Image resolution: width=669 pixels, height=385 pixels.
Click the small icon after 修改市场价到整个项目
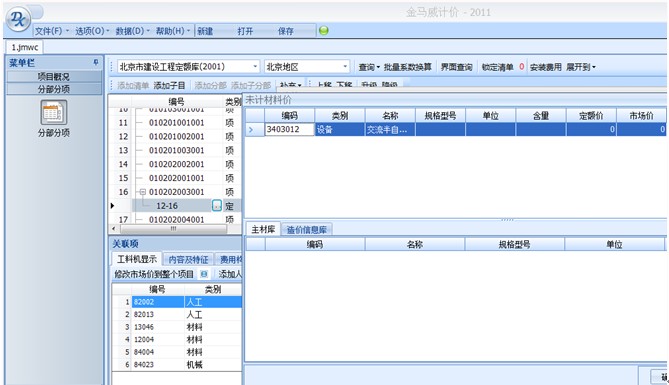click(204, 274)
